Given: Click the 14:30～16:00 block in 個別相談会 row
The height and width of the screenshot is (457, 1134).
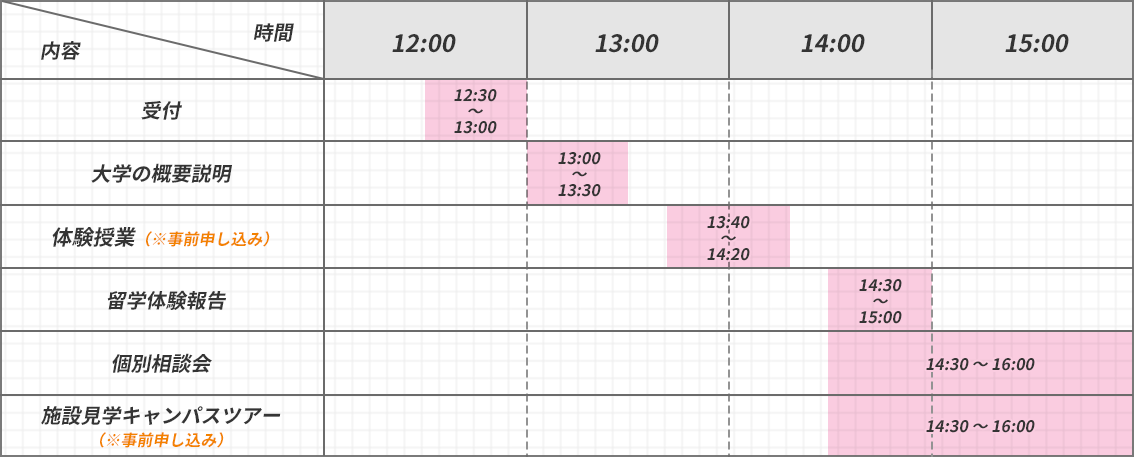Looking at the screenshot, I should [980, 364].
